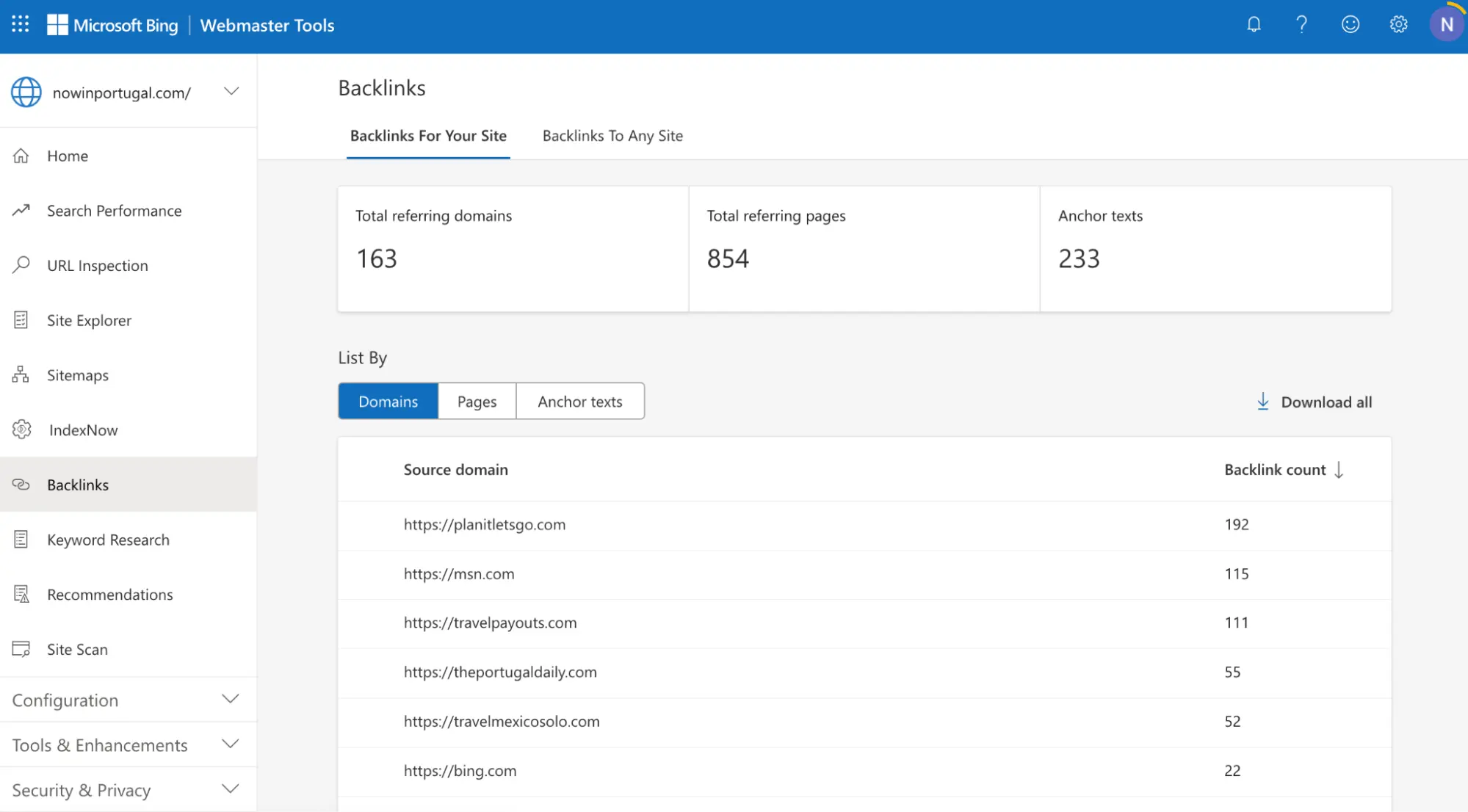Switch to Backlinks To Any Site tab
Screen dimensions: 1468x812
(612, 136)
